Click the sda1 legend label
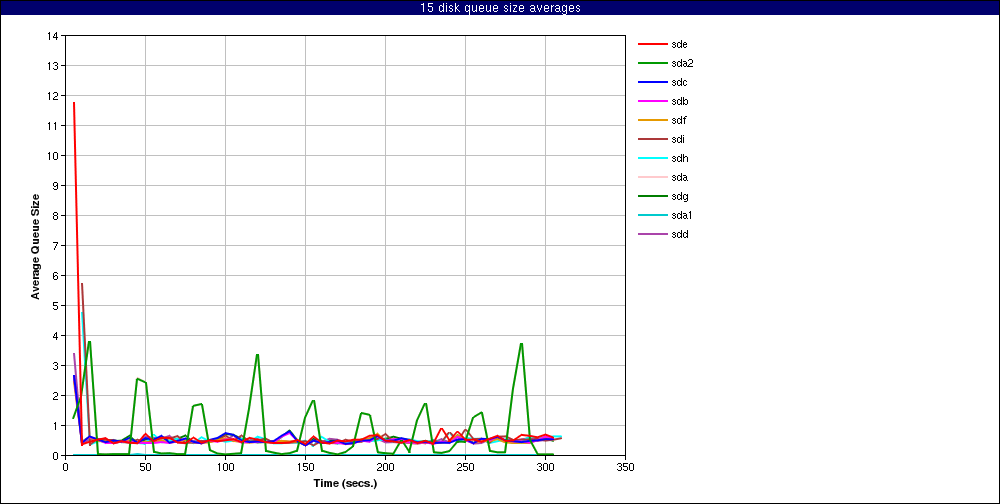 (682, 216)
